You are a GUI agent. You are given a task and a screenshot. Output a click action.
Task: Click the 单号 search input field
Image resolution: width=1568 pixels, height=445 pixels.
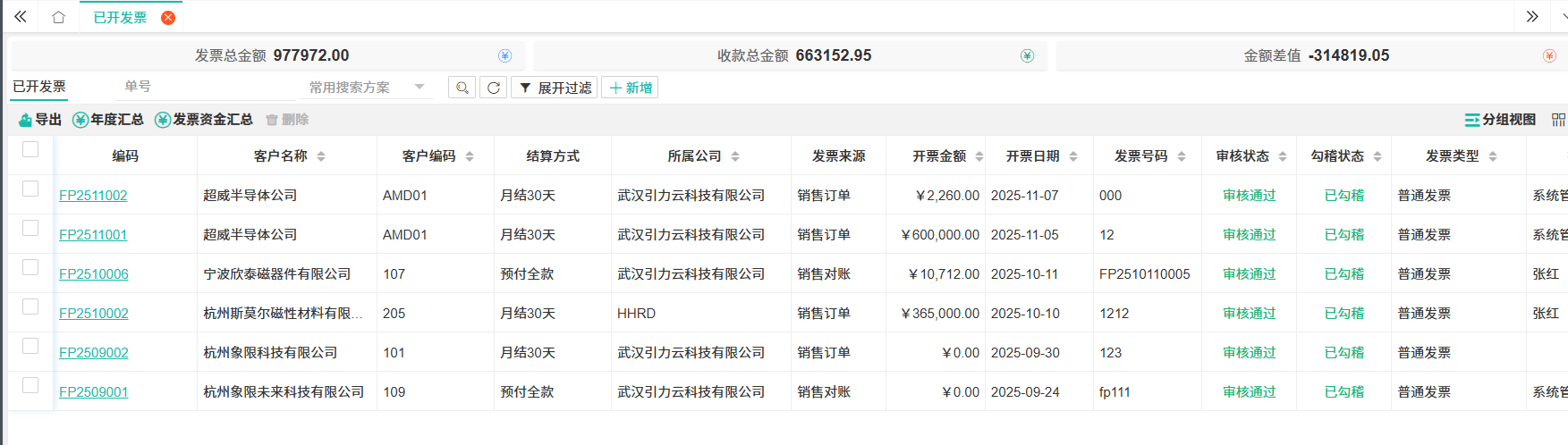[x=206, y=87]
